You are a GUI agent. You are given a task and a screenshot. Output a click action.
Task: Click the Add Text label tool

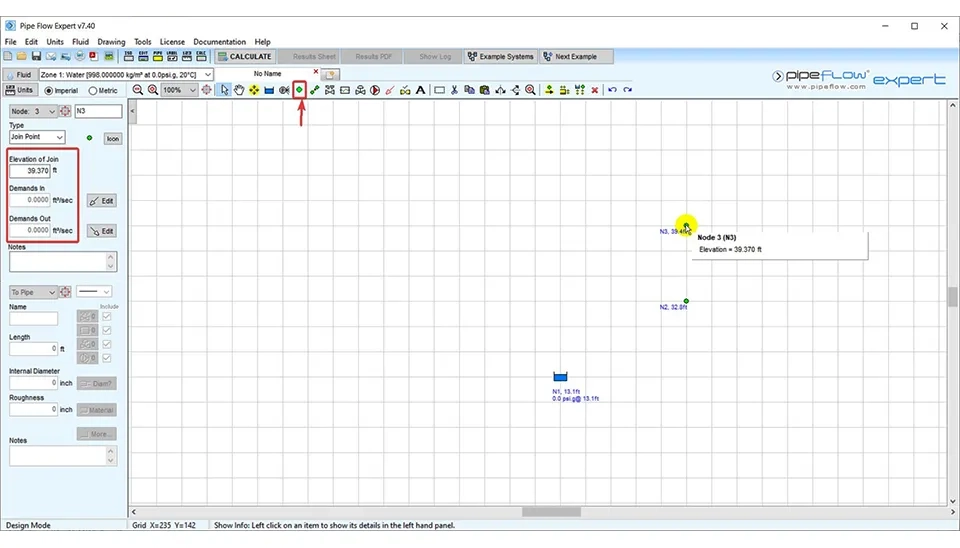click(x=420, y=90)
